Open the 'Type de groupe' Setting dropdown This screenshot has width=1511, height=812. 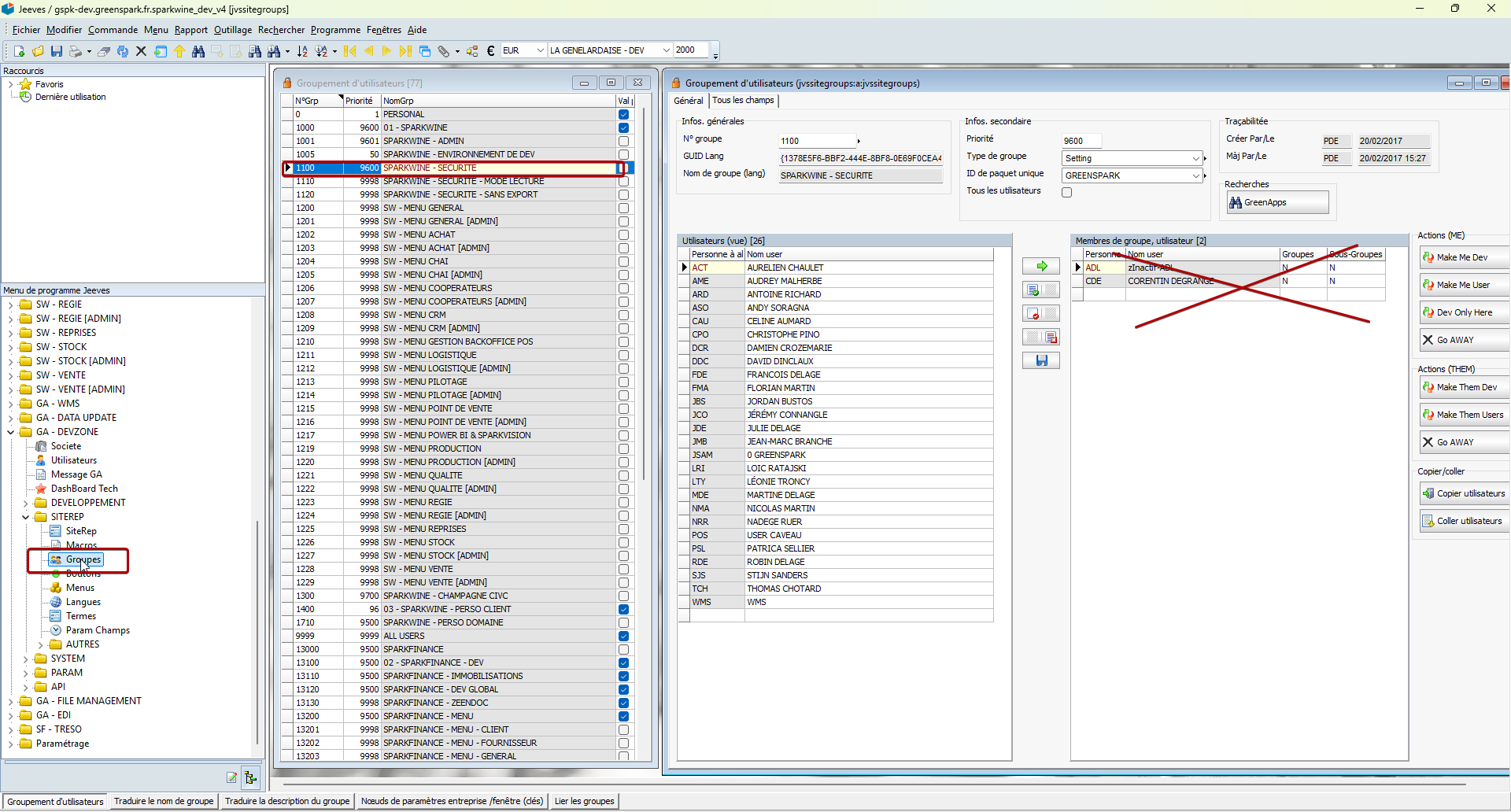tap(1195, 158)
